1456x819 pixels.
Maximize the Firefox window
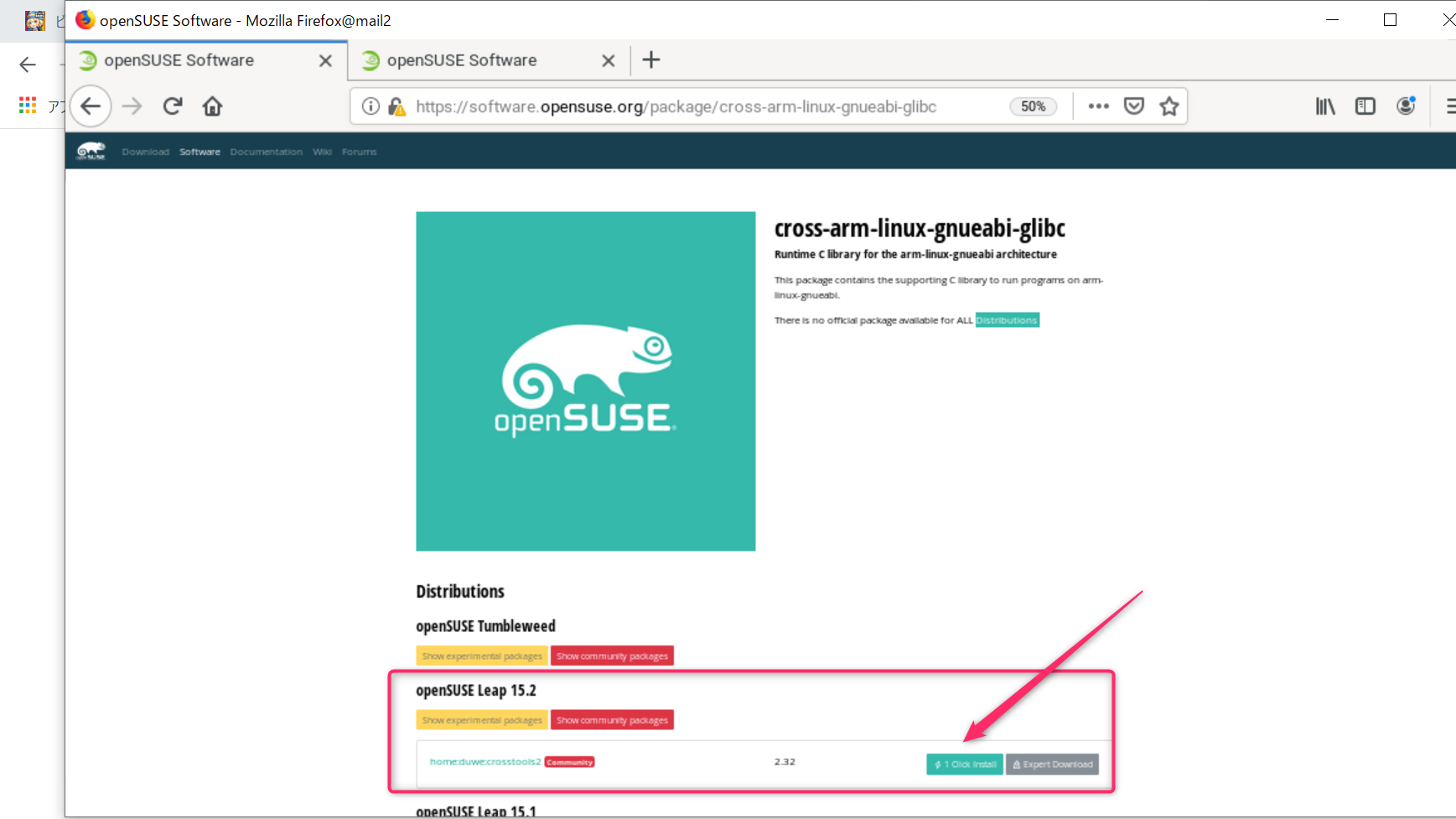[1391, 20]
